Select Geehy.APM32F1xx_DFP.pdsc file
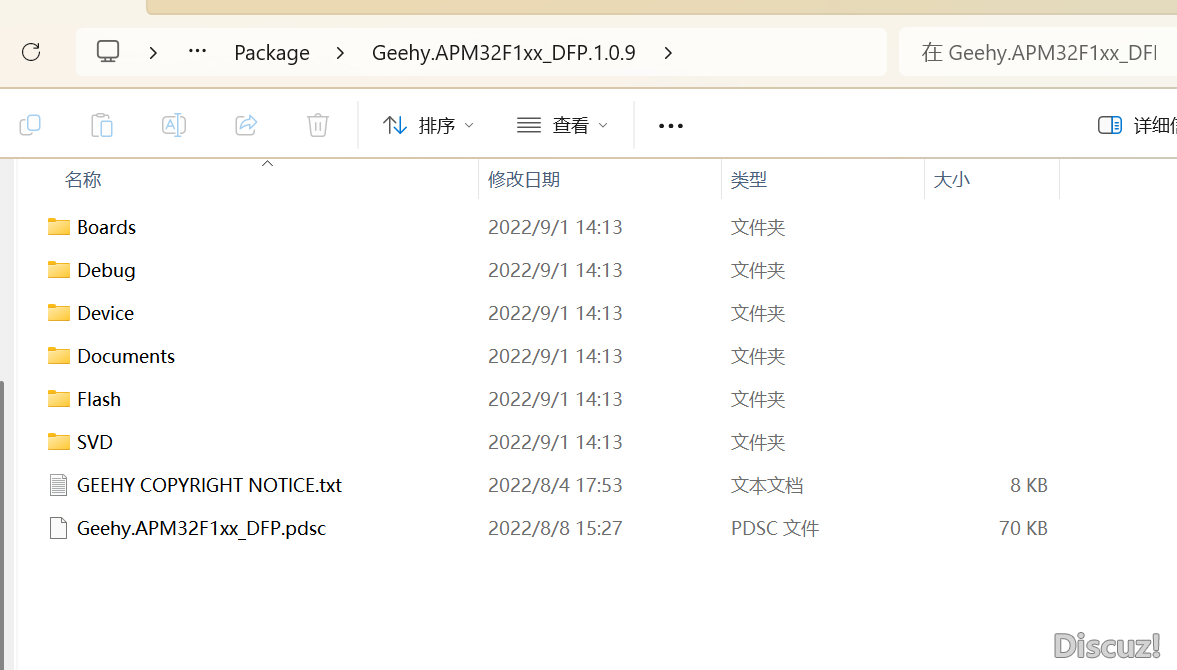 click(202, 528)
